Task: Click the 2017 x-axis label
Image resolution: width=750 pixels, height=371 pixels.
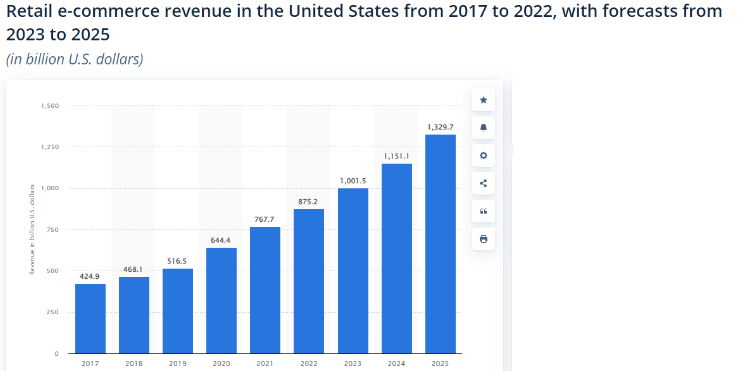Action: (x=90, y=364)
